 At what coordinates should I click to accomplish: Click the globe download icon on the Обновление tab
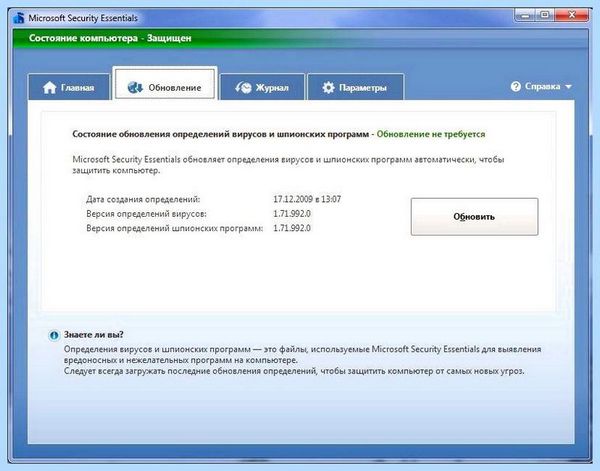[135, 88]
